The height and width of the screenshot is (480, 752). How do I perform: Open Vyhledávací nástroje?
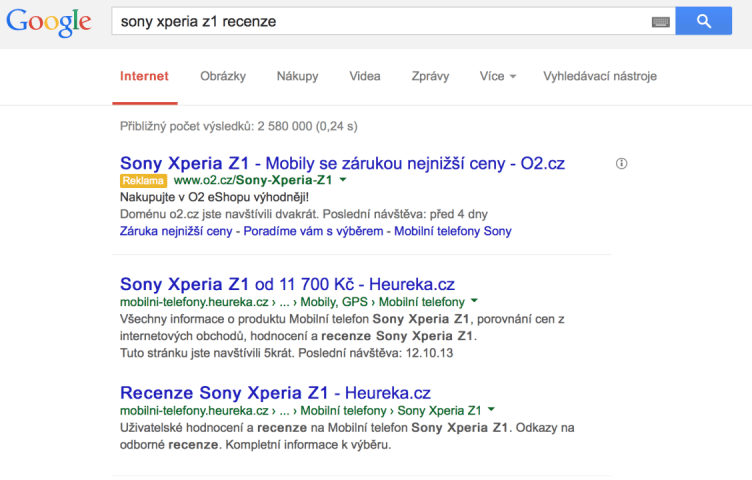[600, 76]
